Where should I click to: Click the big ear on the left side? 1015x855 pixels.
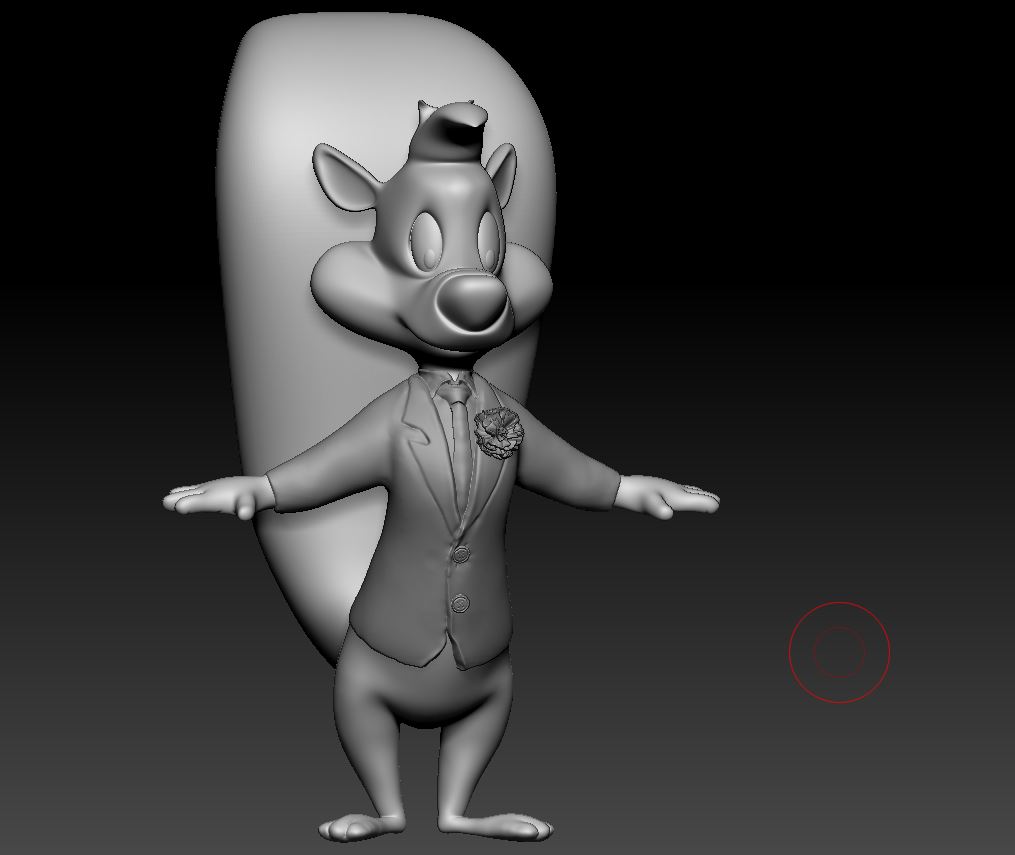[345, 177]
